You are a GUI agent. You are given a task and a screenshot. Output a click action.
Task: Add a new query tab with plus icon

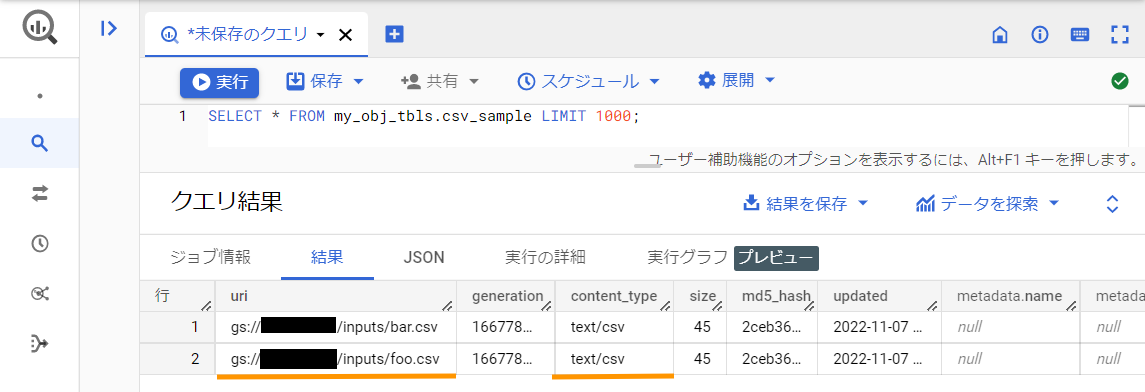point(394,34)
